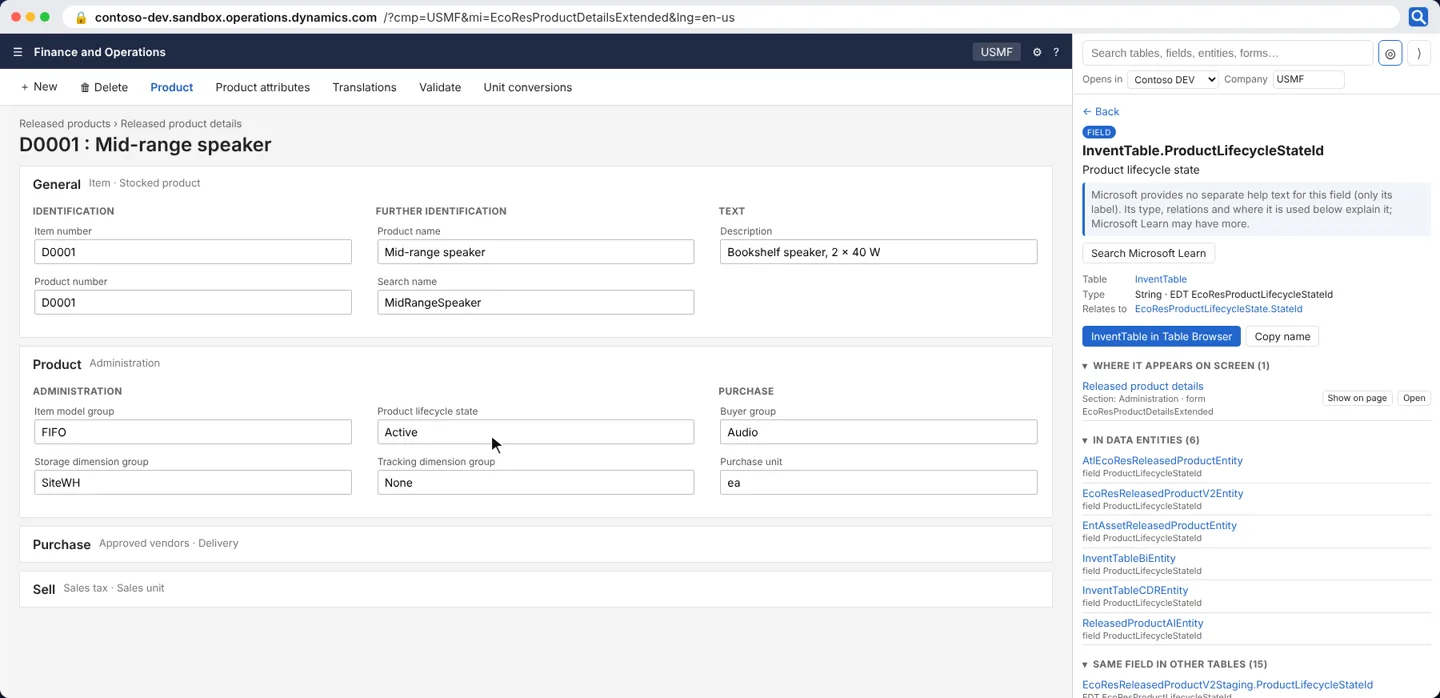Click New in the action bar
Image resolution: width=1440 pixels, height=698 pixels.
pyautogui.click(x=39, y=87)
